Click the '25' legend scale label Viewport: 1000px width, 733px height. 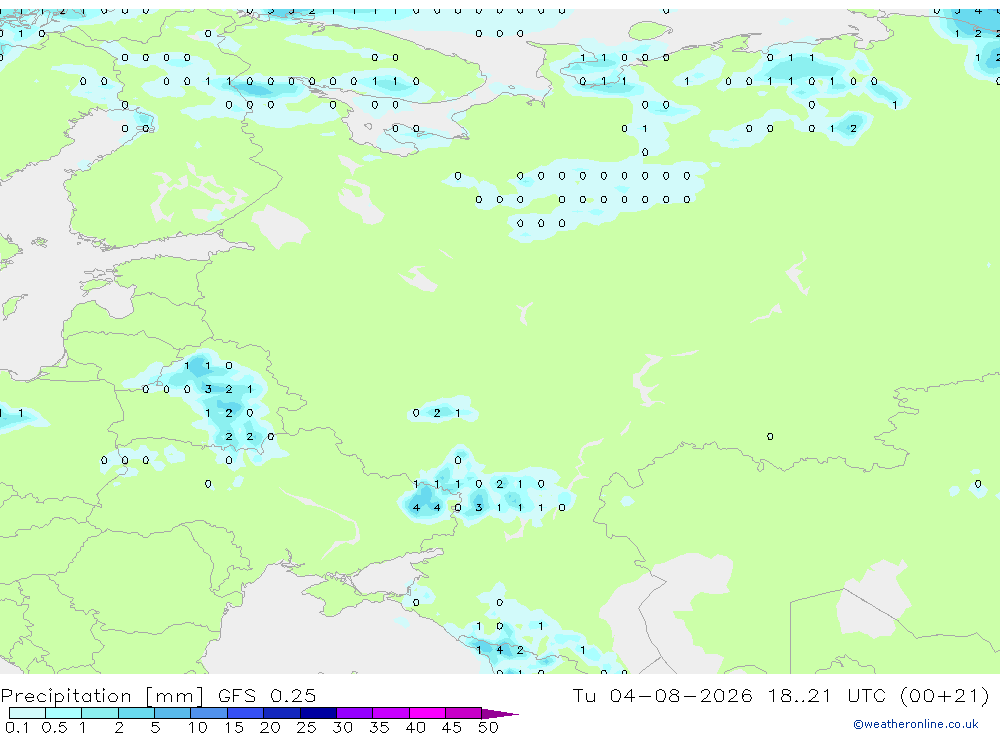click(307, 727)
